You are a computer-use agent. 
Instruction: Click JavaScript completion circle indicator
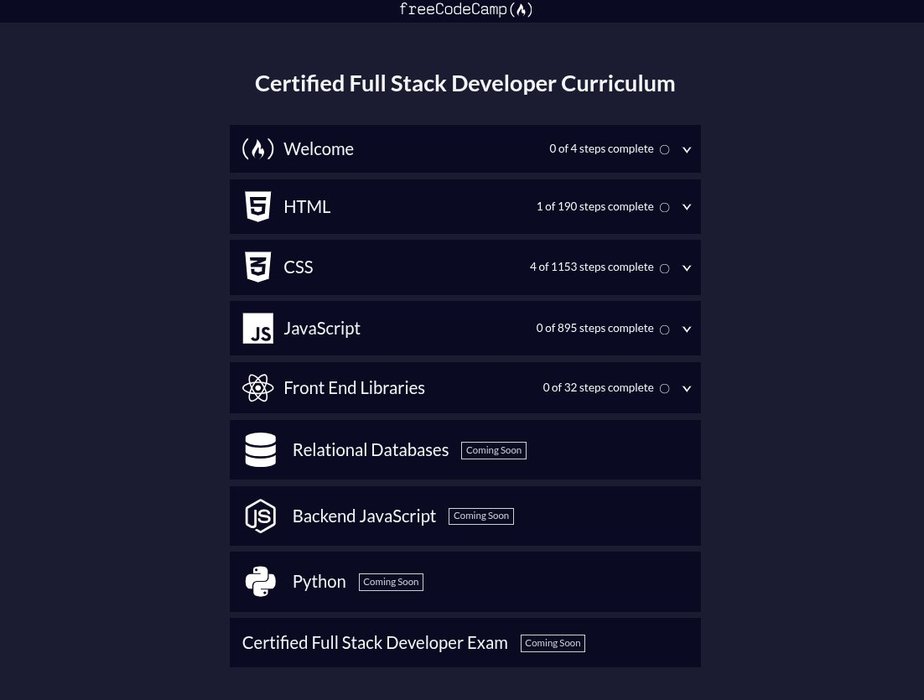(665, 330)
